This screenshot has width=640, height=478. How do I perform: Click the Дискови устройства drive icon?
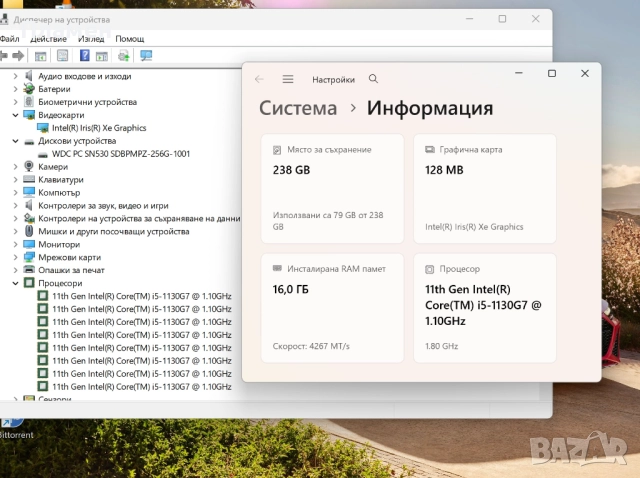click(29, 141)
